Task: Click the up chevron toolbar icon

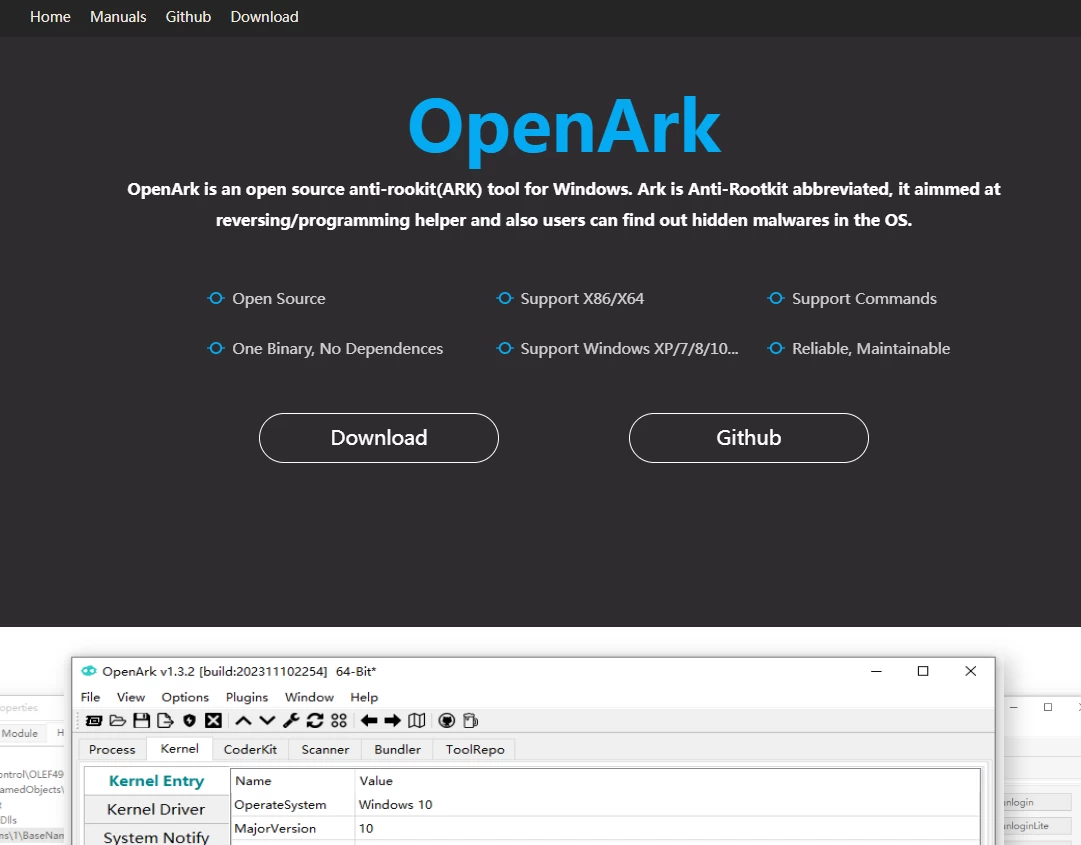Action: tap(243, 721)
